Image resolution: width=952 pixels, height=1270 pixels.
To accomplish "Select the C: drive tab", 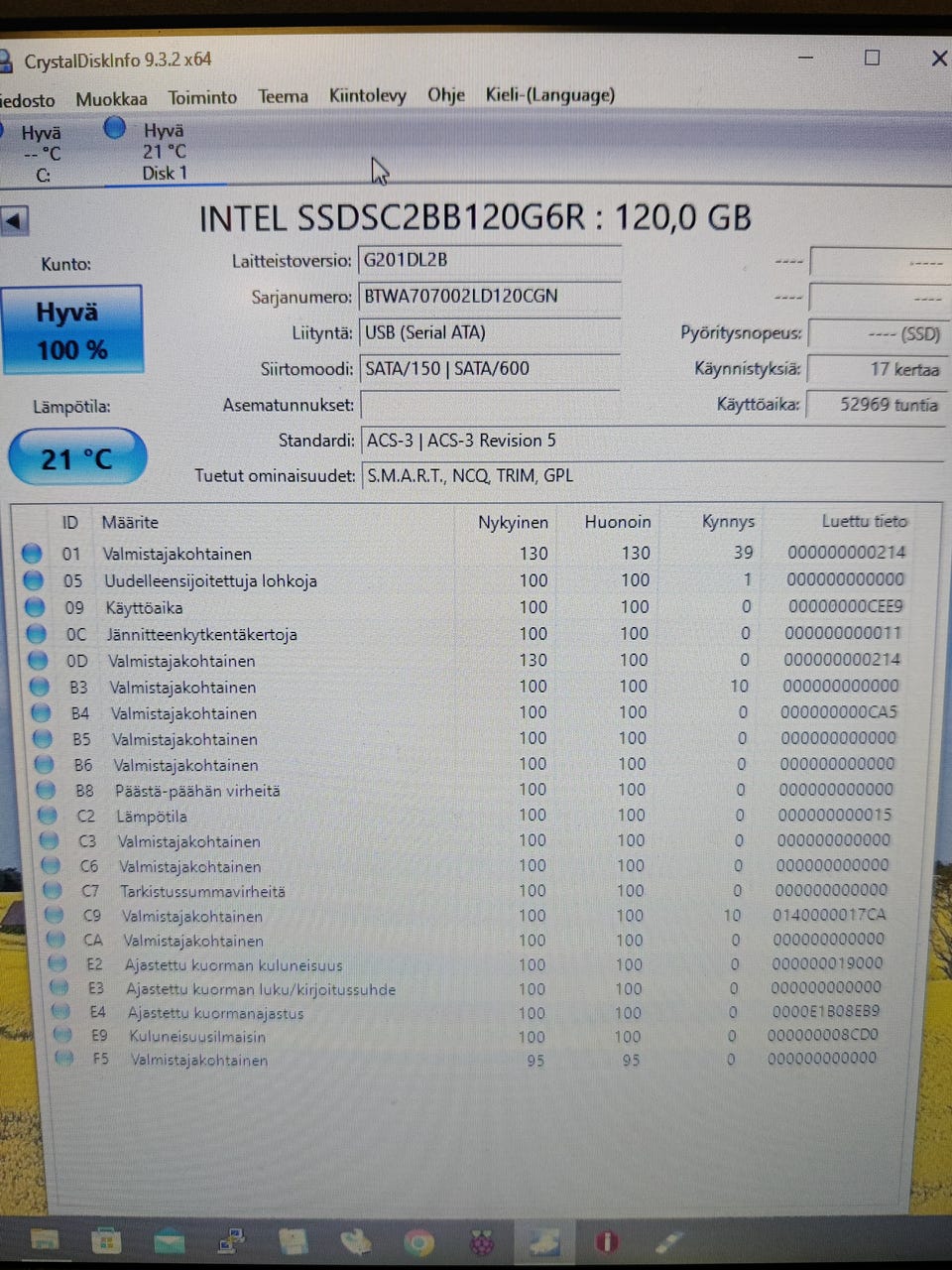I will click(40, 154).
